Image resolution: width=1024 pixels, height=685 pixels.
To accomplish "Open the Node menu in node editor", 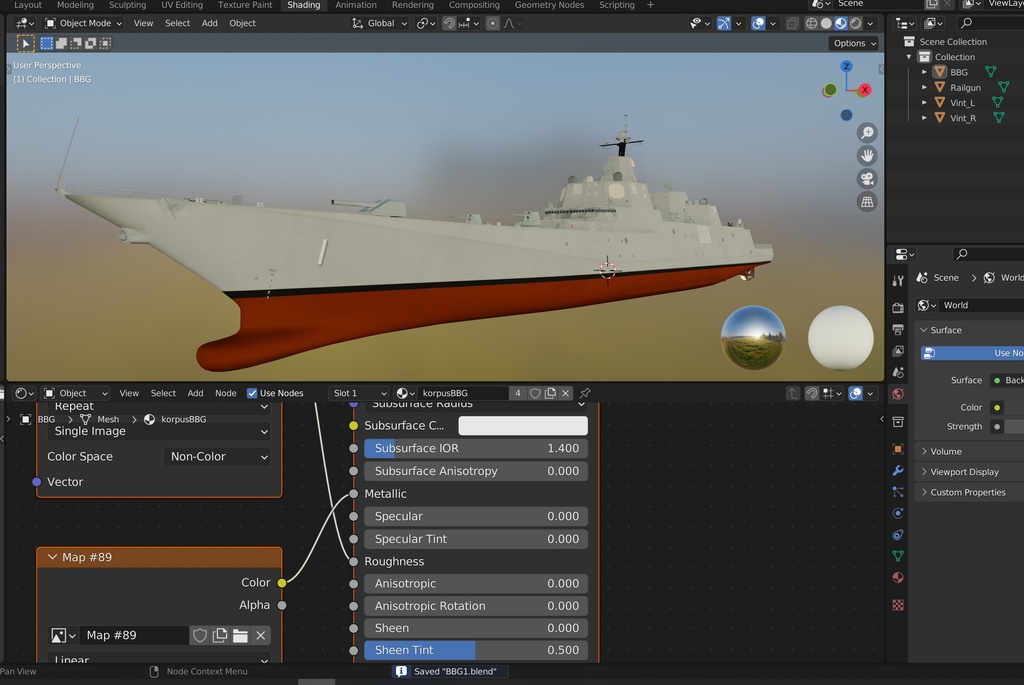I will click(226, 393).
